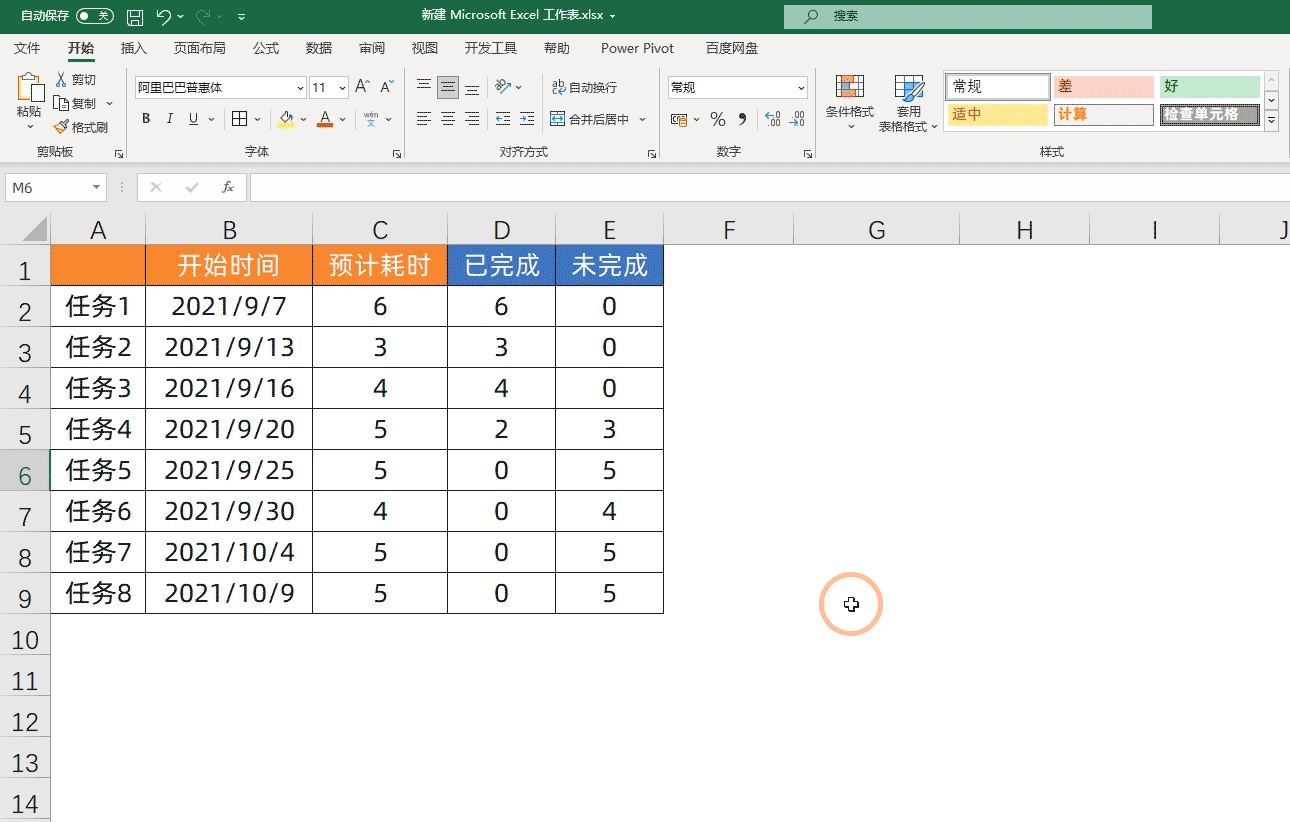Apply the comma style icon

(742, 119)
